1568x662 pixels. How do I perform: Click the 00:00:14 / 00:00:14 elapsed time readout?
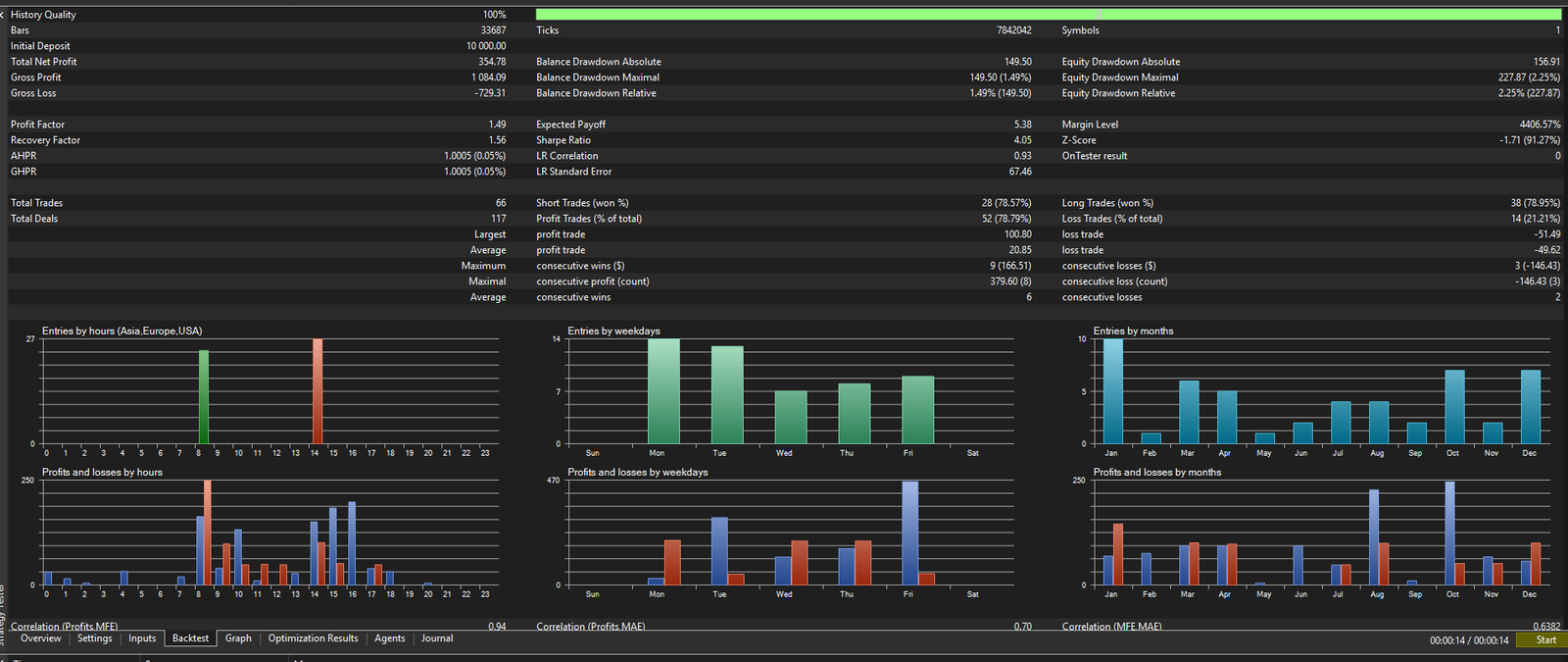(1469, 640)
